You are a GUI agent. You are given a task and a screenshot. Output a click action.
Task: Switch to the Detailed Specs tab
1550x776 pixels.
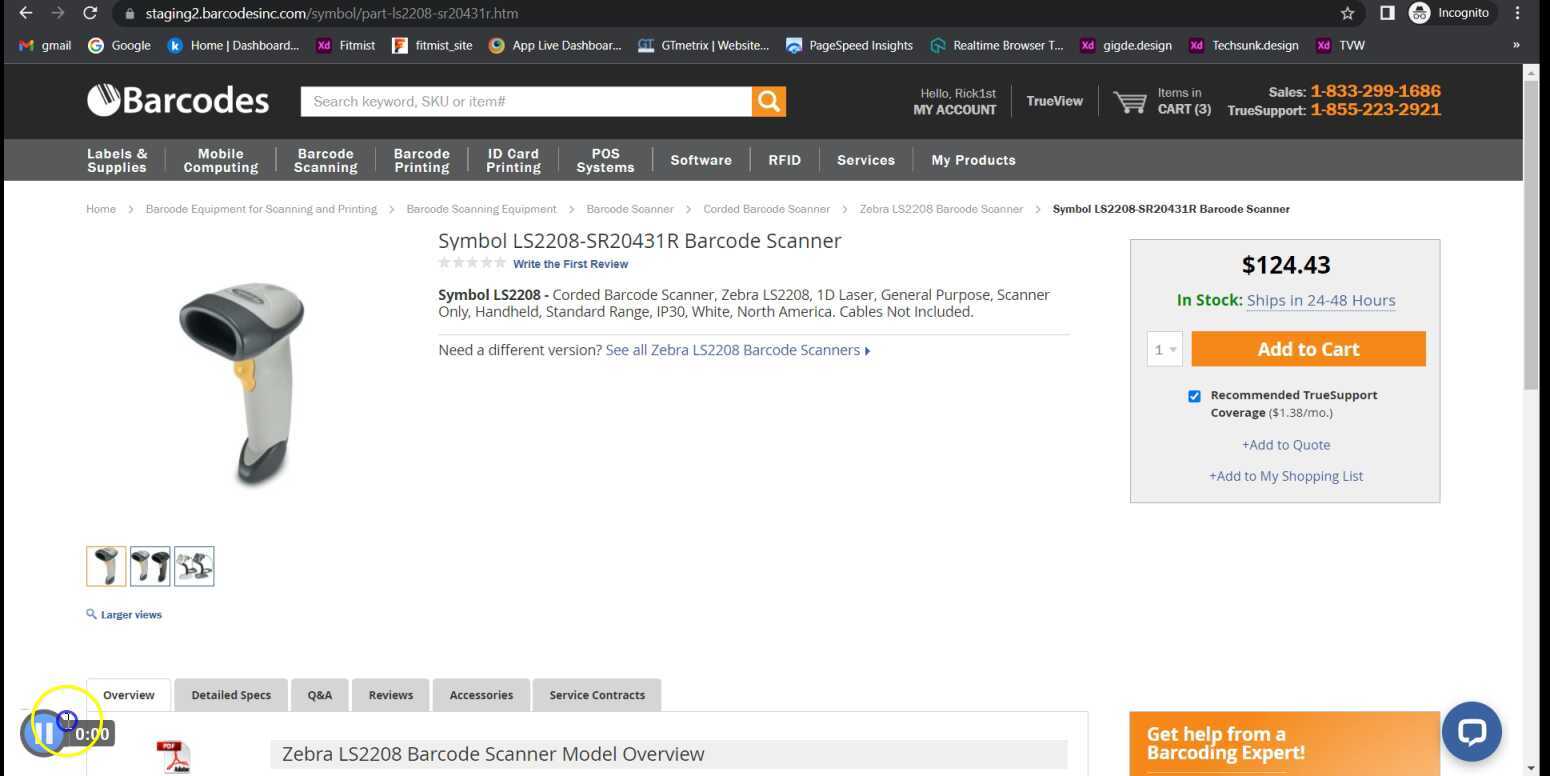pos(231,695)
